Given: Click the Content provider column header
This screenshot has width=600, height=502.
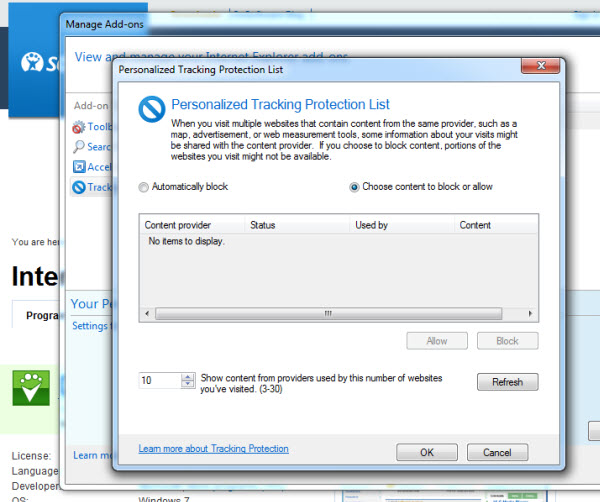Looking at the screenshot, I should pyautogui.click(x=192, y=225).
